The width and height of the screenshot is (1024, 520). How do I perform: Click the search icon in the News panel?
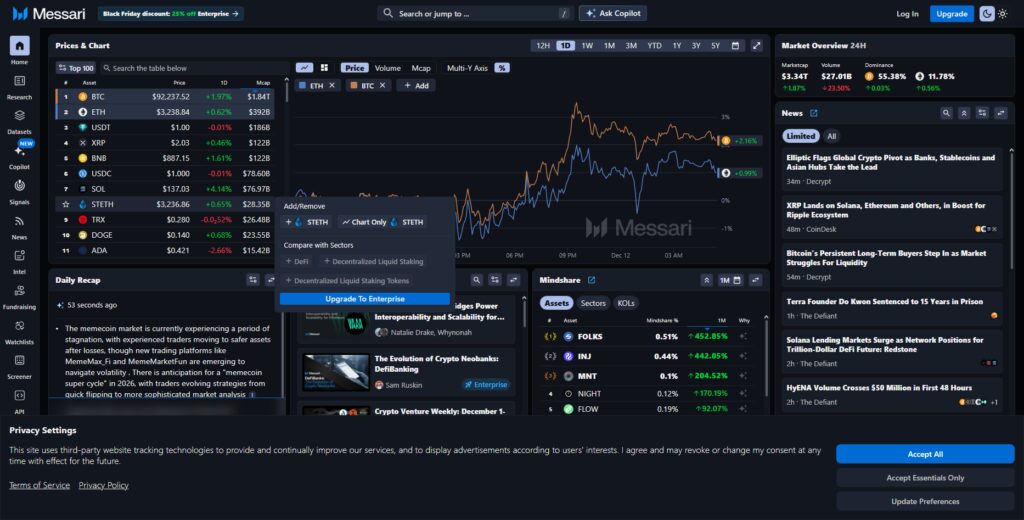(x=946, y=113)
